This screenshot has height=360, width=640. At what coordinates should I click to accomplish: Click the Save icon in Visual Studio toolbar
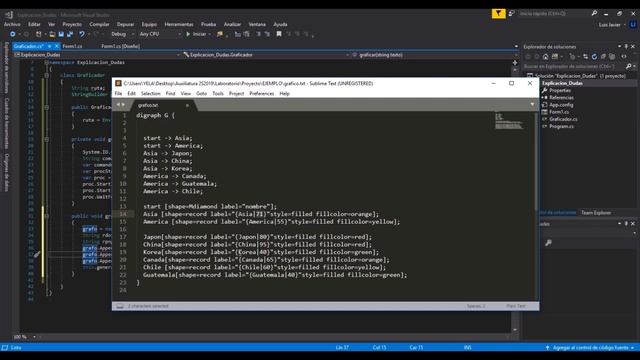tap(61, 34)
